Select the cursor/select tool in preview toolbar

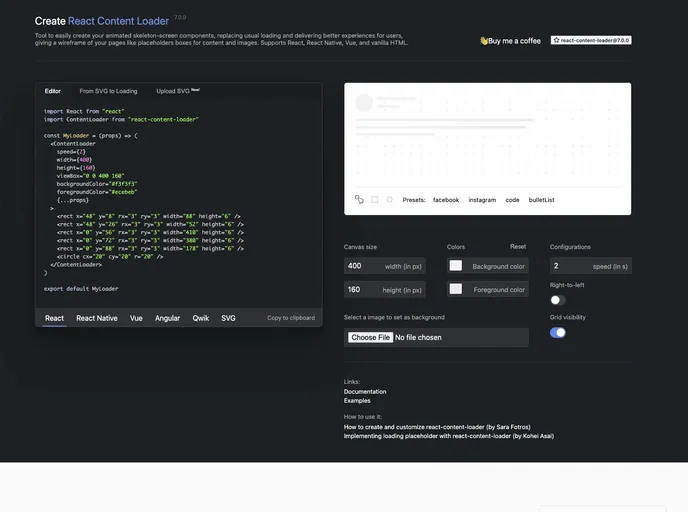[x=359, y=199]
